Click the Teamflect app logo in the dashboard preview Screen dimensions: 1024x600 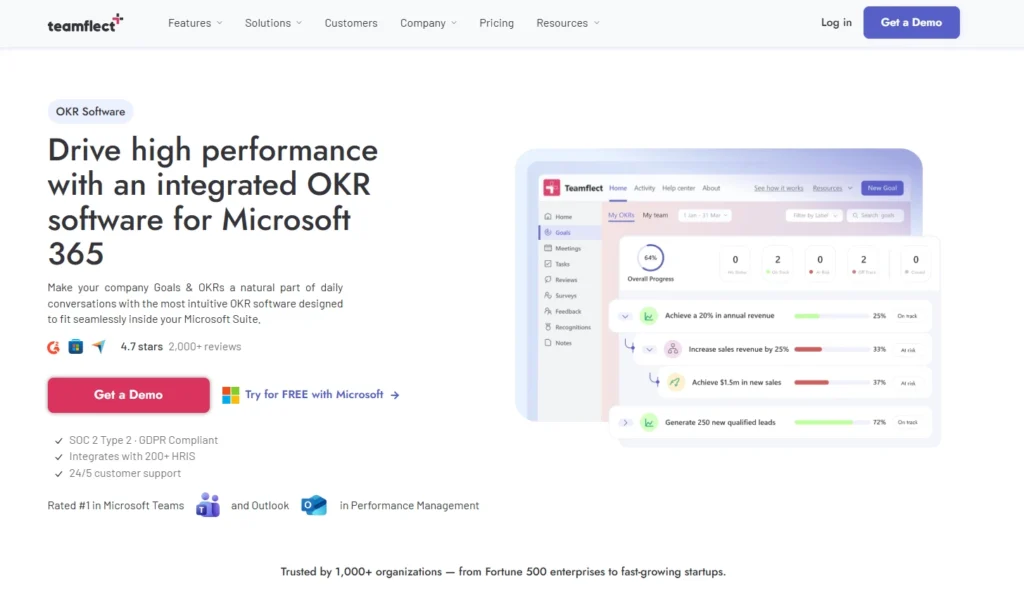[552, 188]
